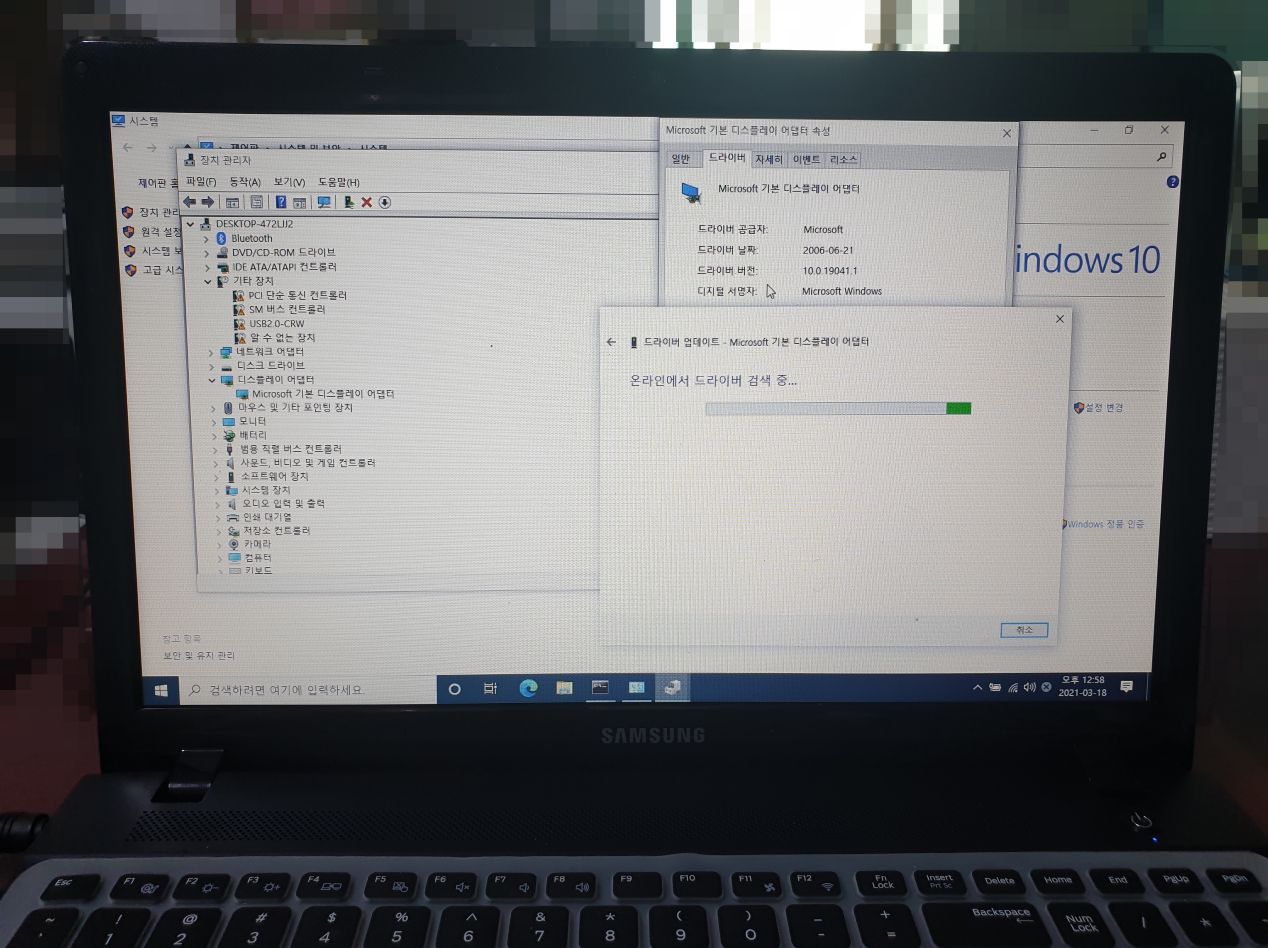Click the Cortana circle icon on taskbar

click(x=454, y=689)
